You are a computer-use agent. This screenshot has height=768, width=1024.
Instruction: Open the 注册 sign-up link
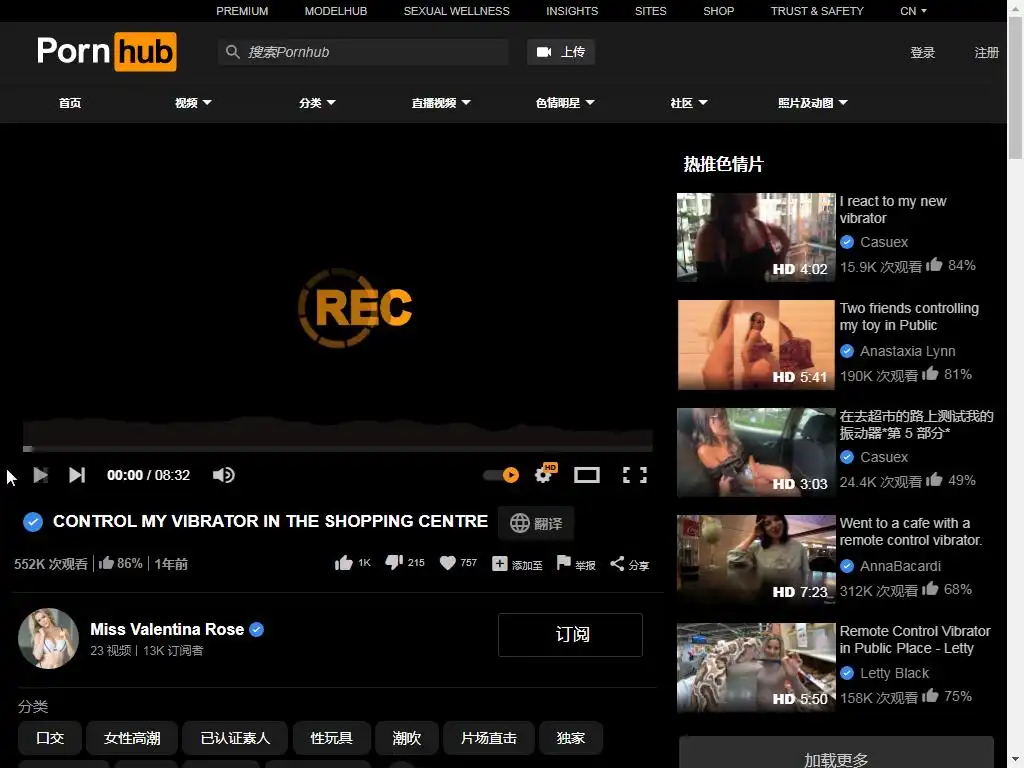[986, 52]
